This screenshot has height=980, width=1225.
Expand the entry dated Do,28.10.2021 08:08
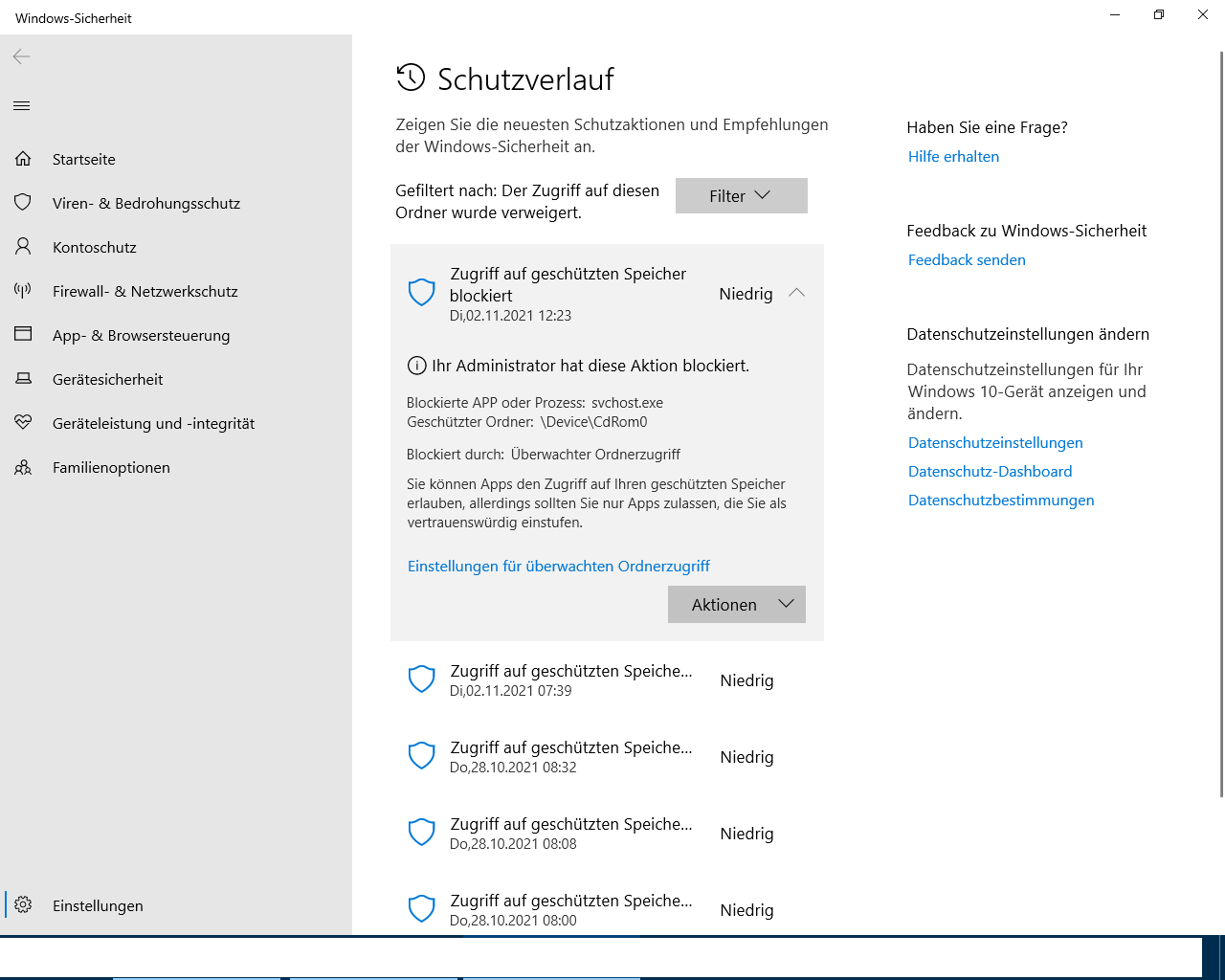[607, 834]
